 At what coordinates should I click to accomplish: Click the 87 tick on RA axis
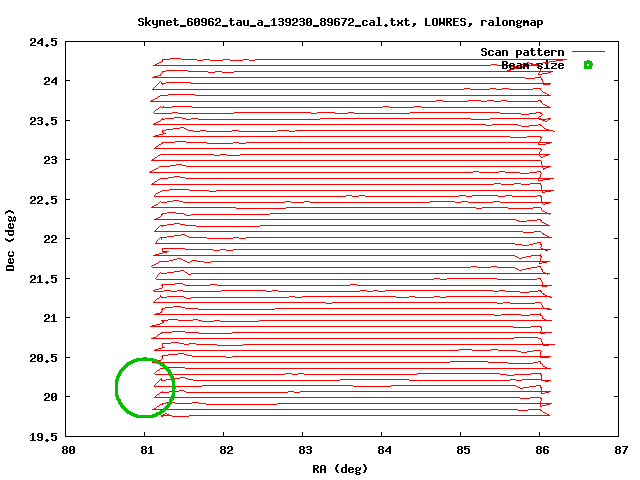(622, 451)
